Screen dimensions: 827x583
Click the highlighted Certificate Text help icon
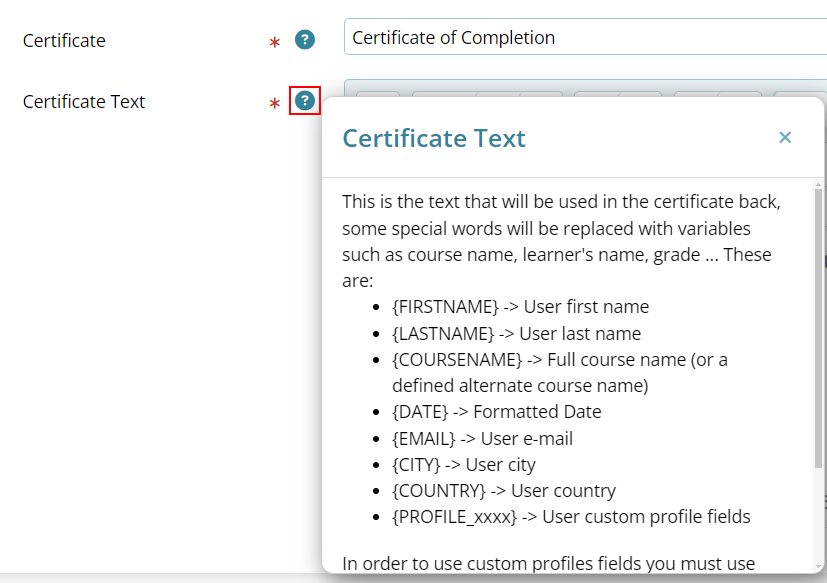click(x=305, y=100)
